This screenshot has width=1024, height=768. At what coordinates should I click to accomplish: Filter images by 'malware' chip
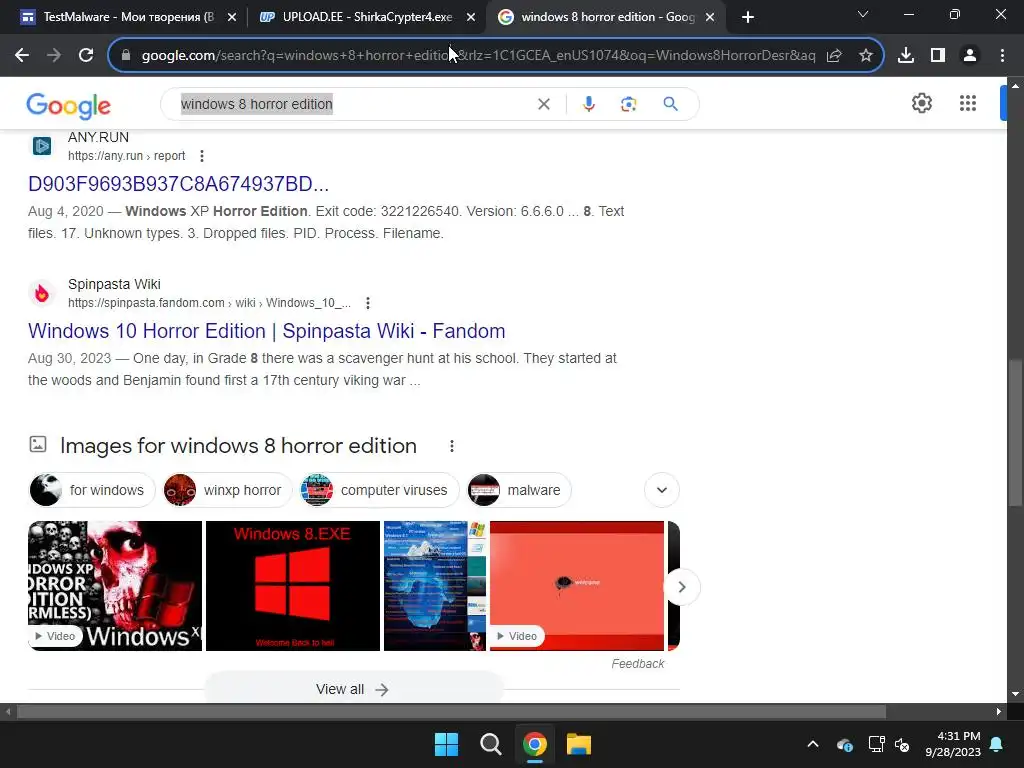pyautogui.click(x=519, y=490)
